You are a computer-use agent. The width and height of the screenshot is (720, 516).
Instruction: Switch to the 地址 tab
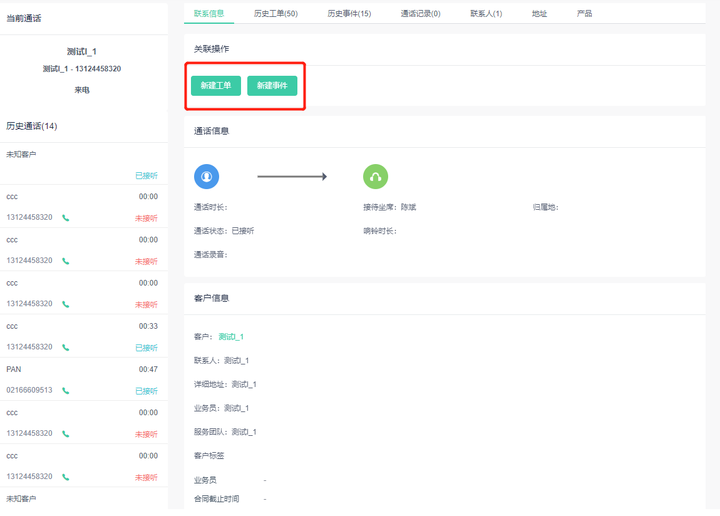(539, 13)
